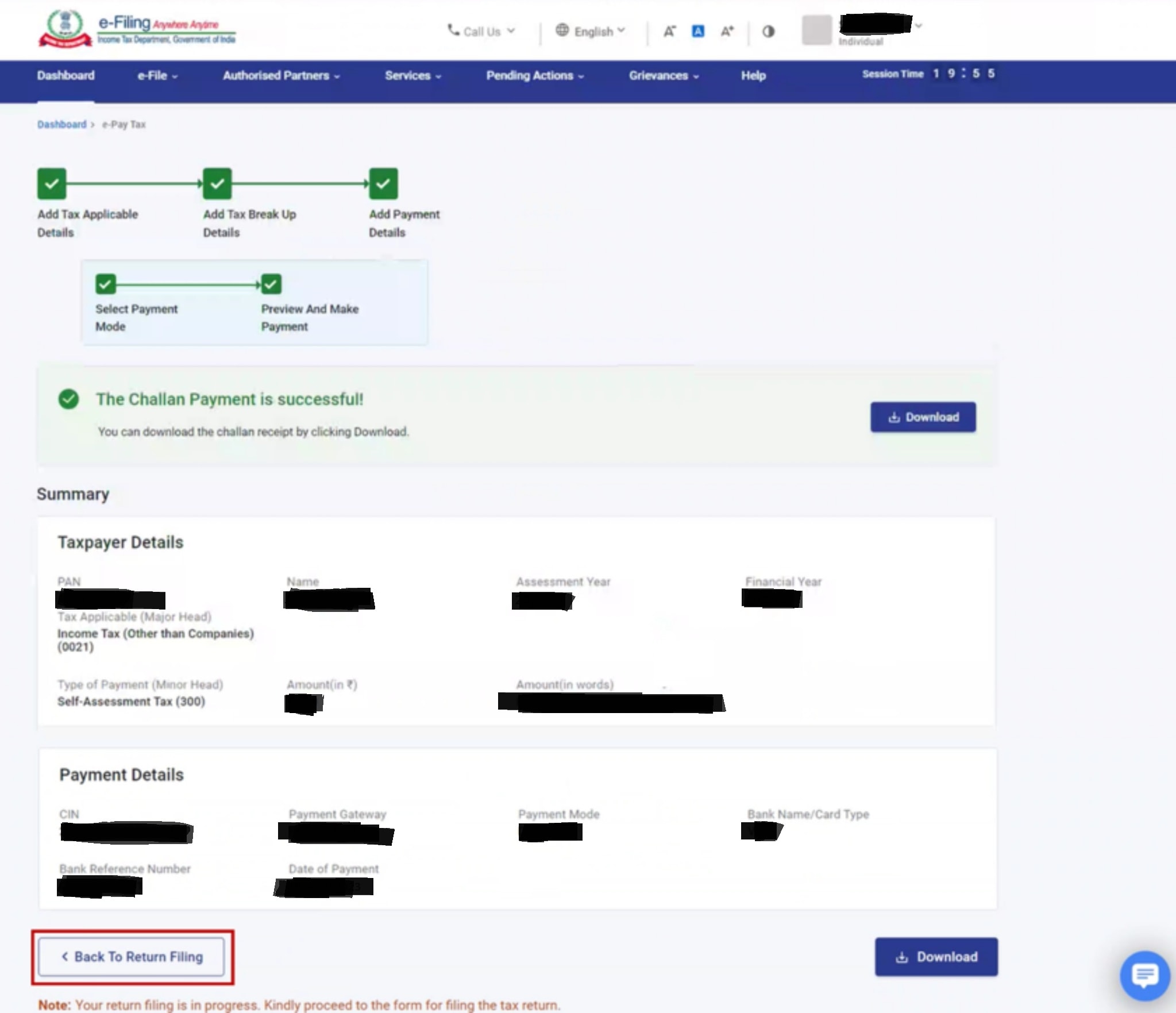Click the Download button in the success banner

923,417
